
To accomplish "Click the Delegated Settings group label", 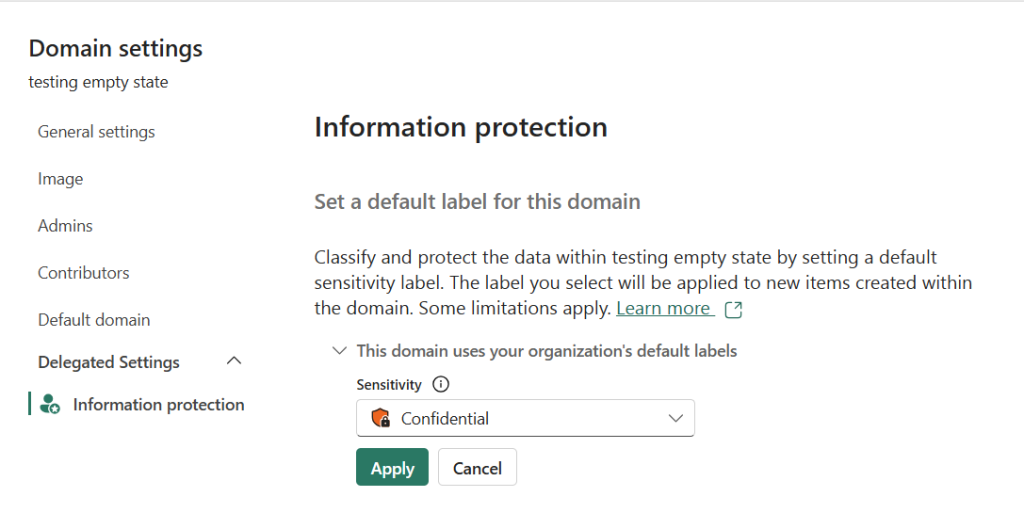I will click(x=108, y=362).
